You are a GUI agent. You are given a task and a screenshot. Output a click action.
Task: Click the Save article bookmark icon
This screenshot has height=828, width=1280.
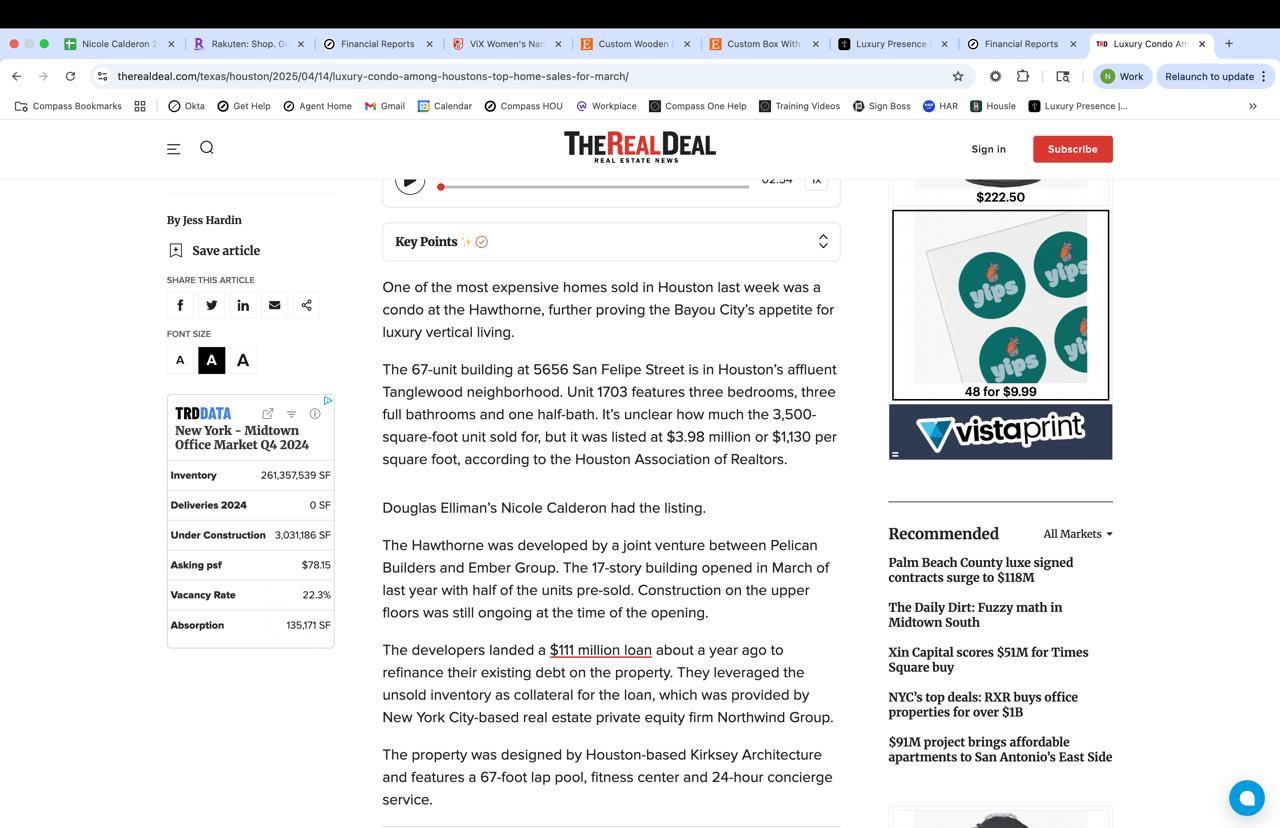point(176,251)
